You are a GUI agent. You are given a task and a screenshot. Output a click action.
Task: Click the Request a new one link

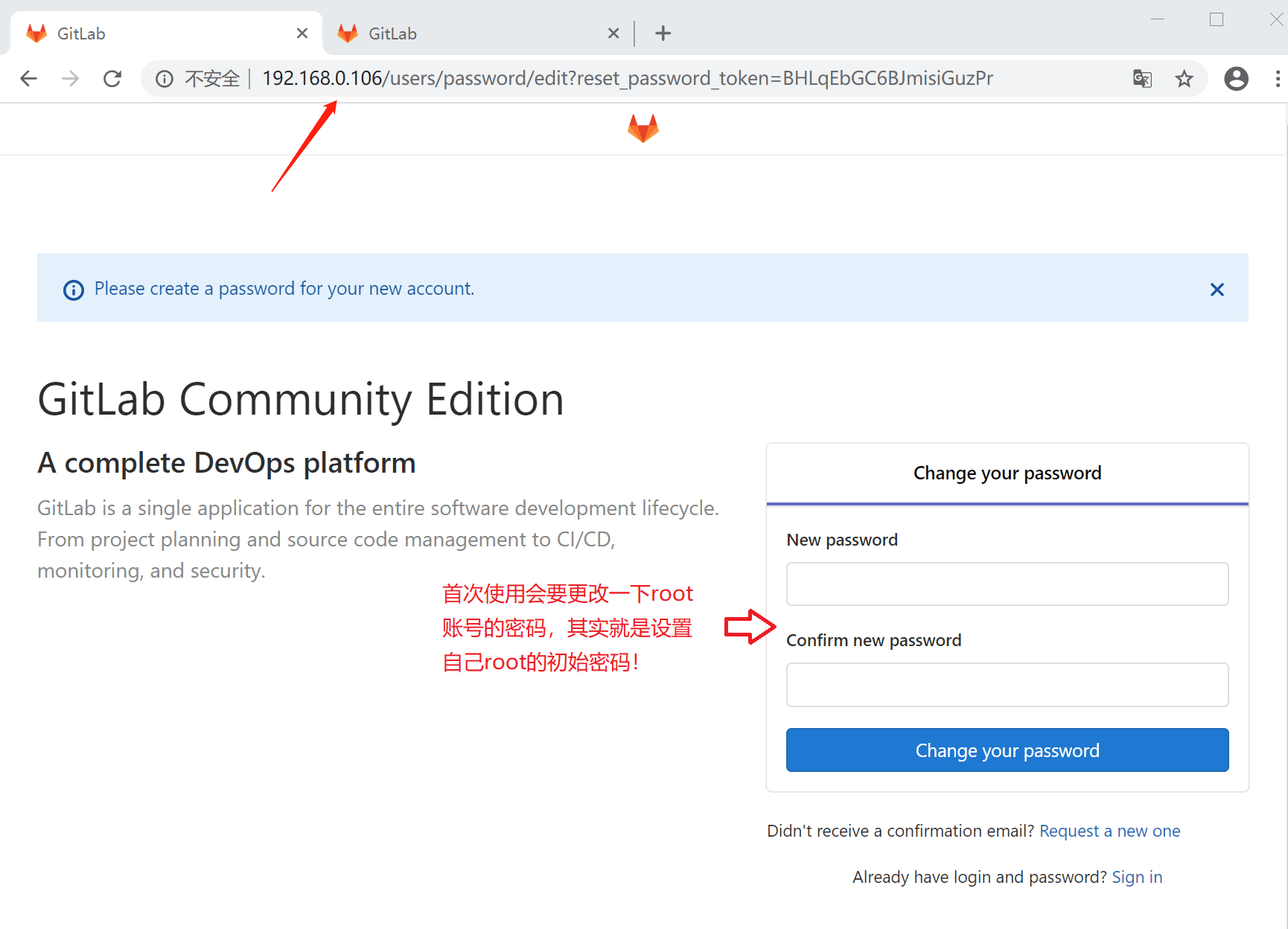[x=1110, y=831]
